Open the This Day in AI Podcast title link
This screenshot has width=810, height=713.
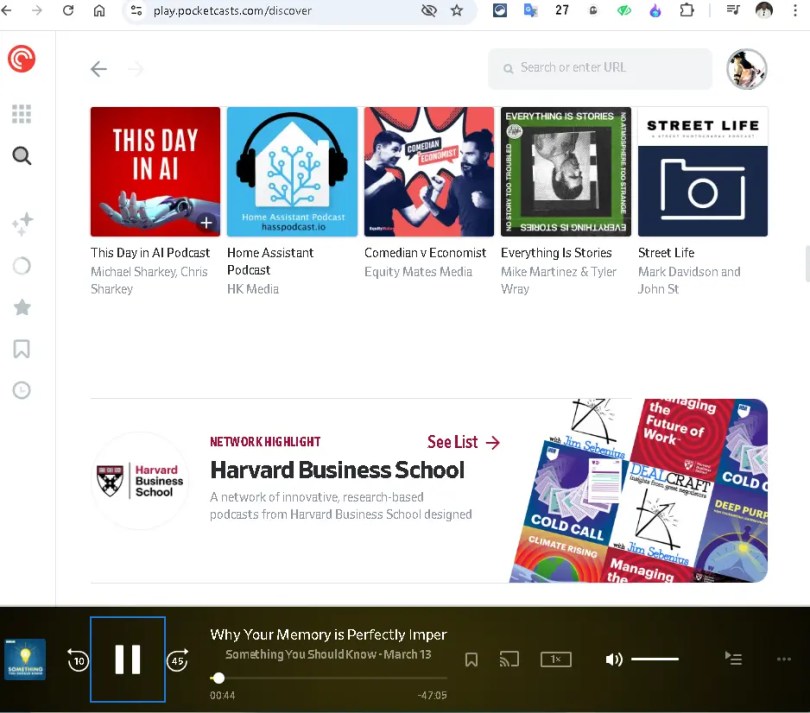(150, 253)
